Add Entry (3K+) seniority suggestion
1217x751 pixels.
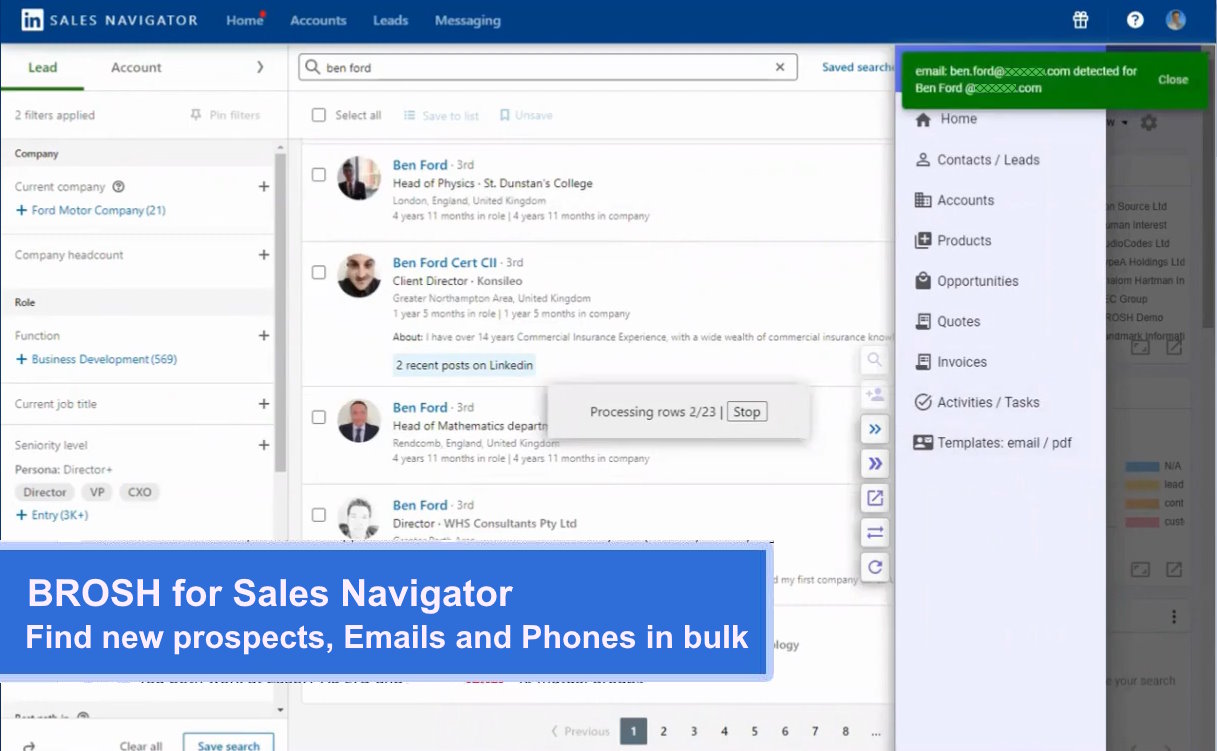[52, 515]
